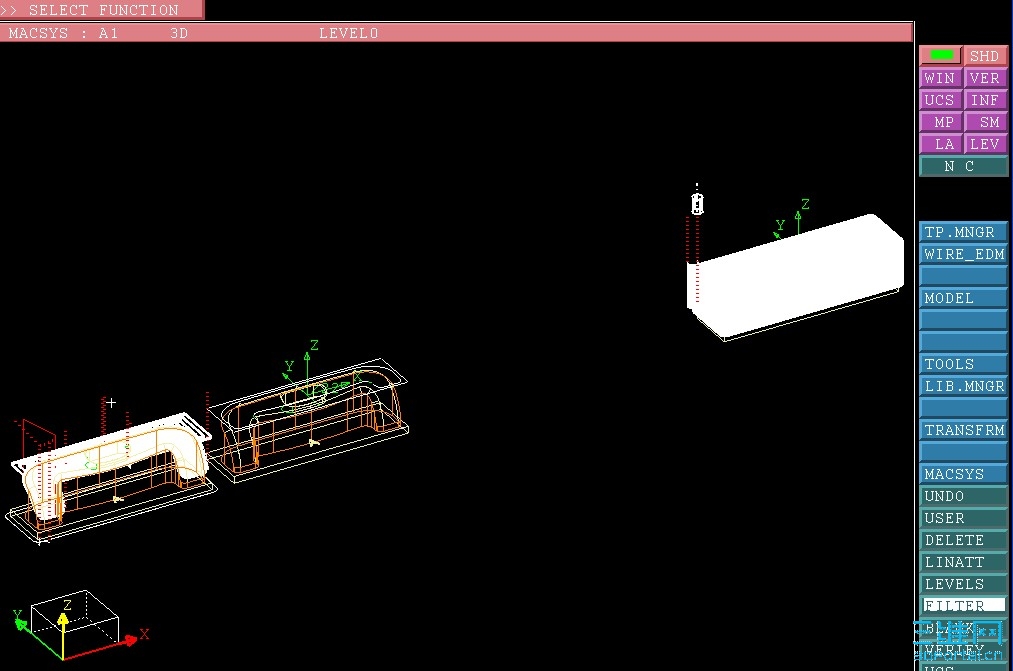1013x671 pixels.
Task: Select the MP button
Action: [941, 122]
